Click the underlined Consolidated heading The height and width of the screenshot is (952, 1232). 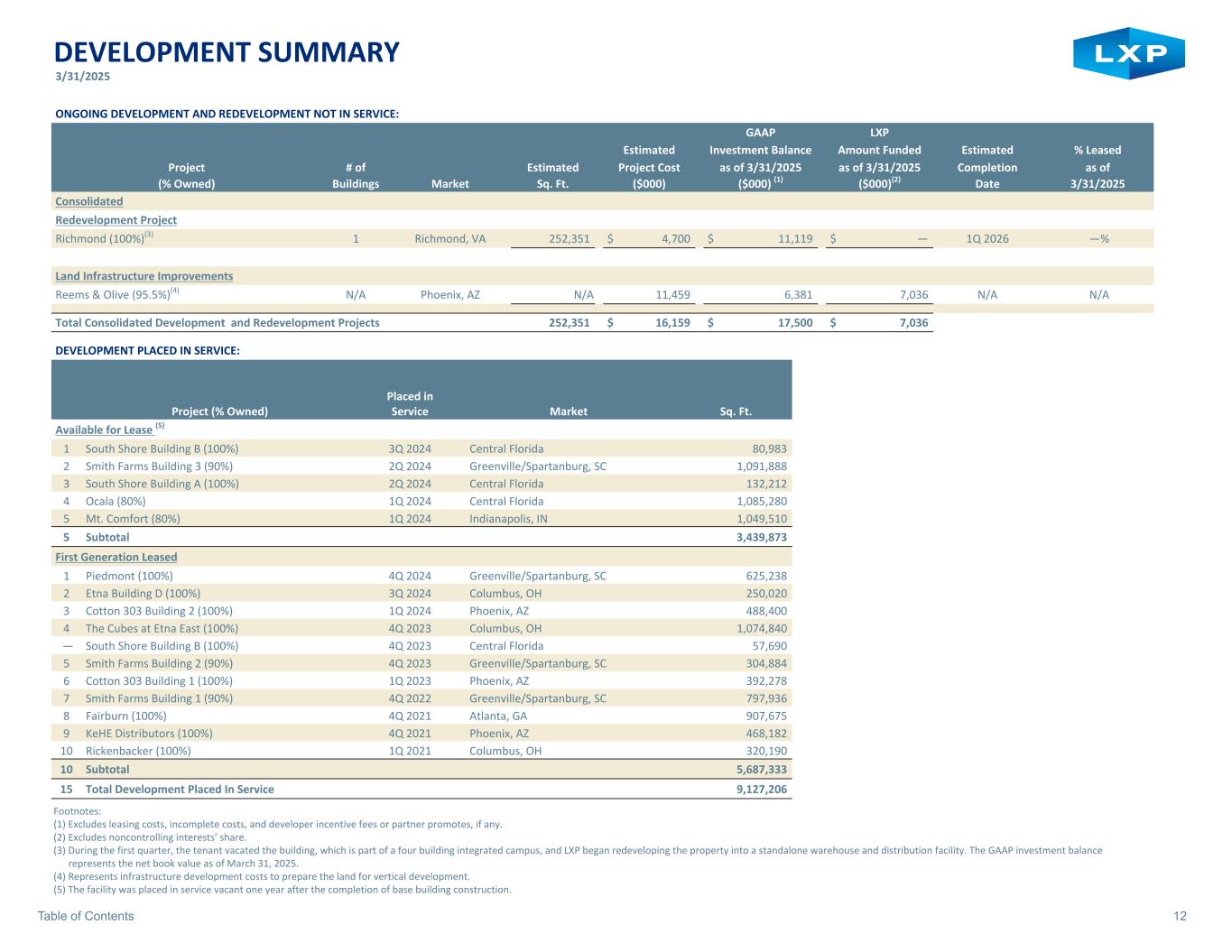coord(88,201)
